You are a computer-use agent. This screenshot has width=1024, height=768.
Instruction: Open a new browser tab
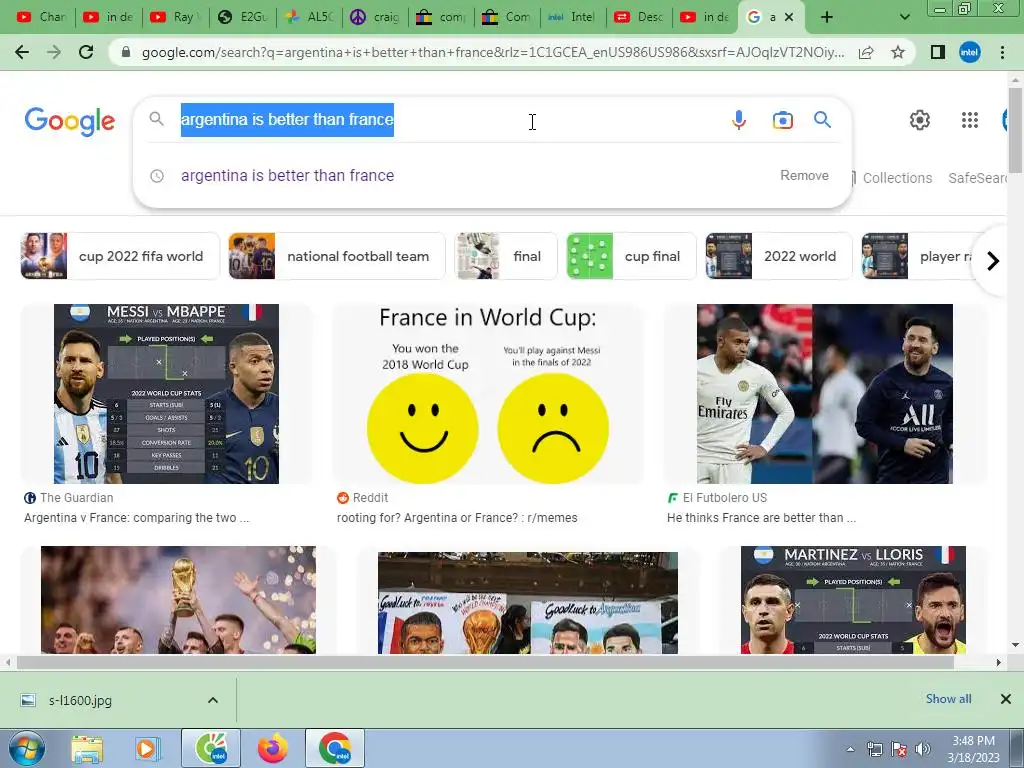[827, 17]
